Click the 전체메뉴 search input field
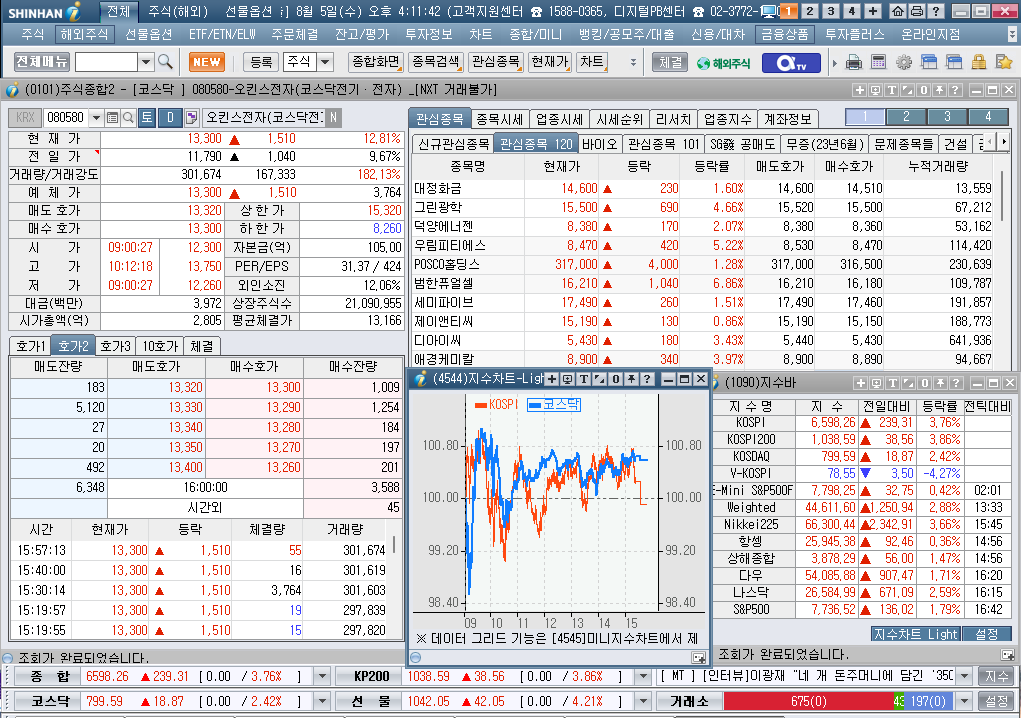 pyautogui.click(x=106, y=62)
